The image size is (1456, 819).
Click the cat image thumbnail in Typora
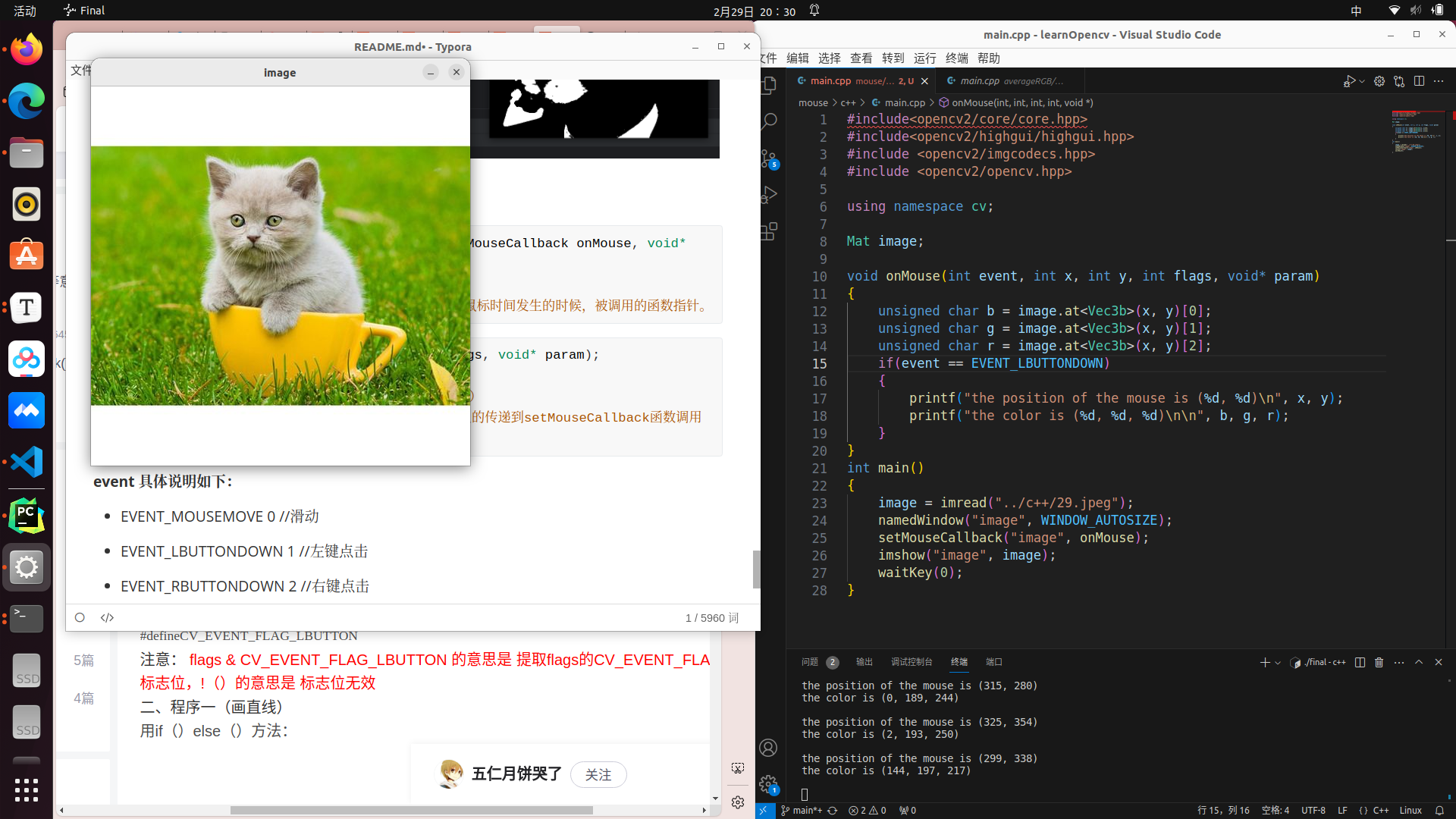point(280,275)
